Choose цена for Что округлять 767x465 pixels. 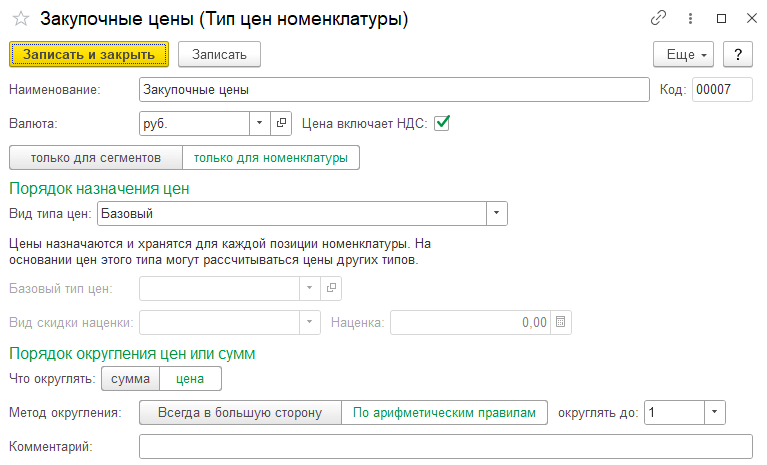coord(190,379)
